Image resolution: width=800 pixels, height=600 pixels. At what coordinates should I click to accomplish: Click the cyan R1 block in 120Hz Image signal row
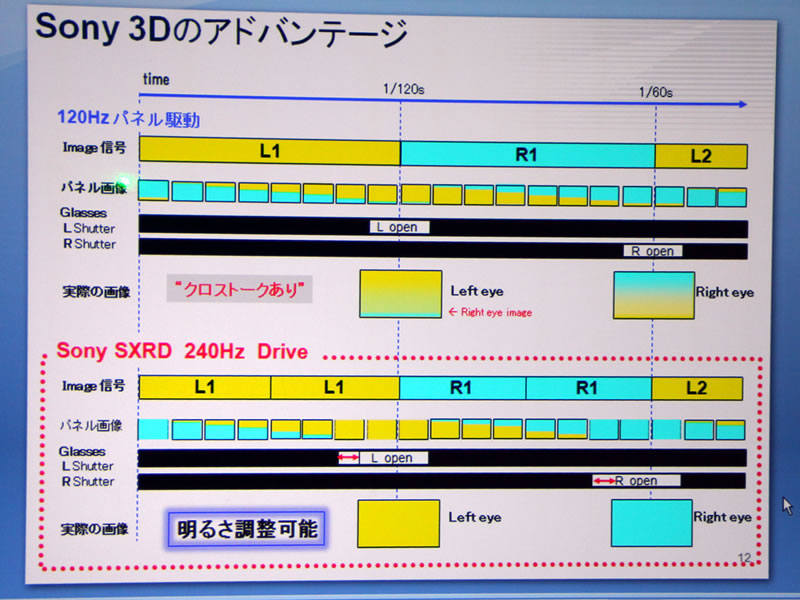pyautogui.click(x=528, y=155)
